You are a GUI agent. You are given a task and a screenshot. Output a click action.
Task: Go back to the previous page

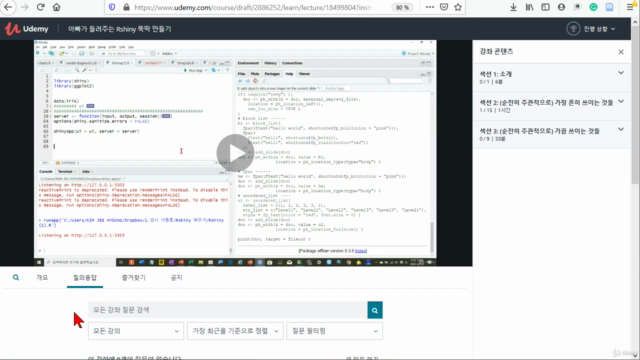[8, 7]
